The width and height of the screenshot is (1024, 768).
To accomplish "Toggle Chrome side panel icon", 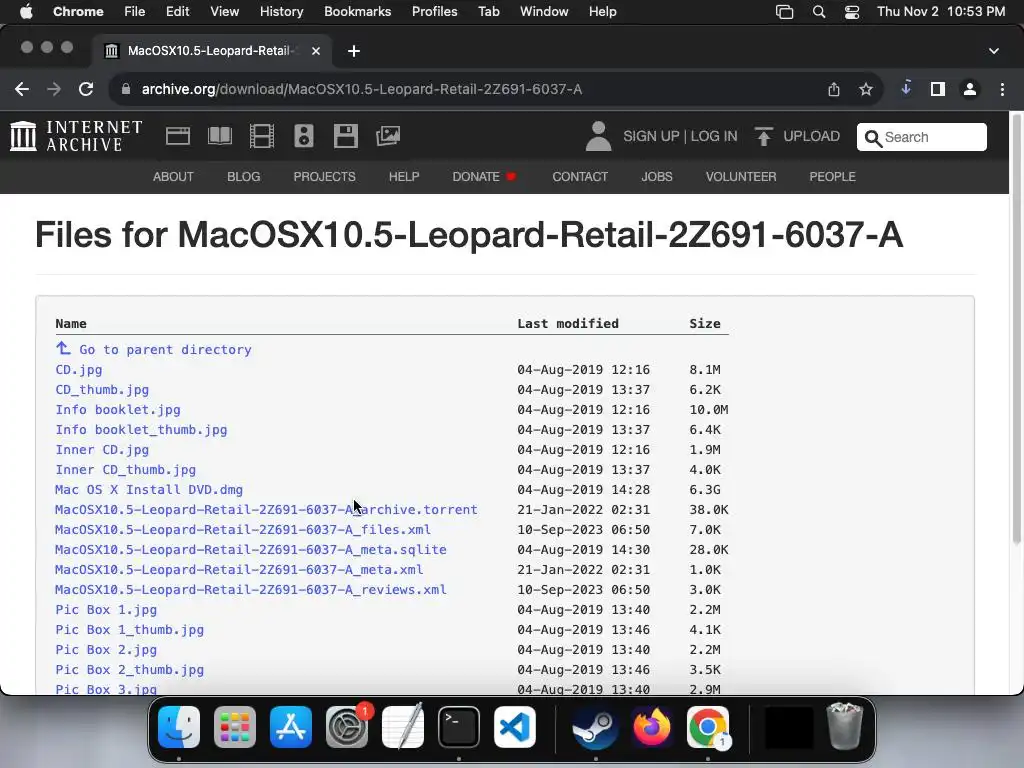I will [938, 89].
